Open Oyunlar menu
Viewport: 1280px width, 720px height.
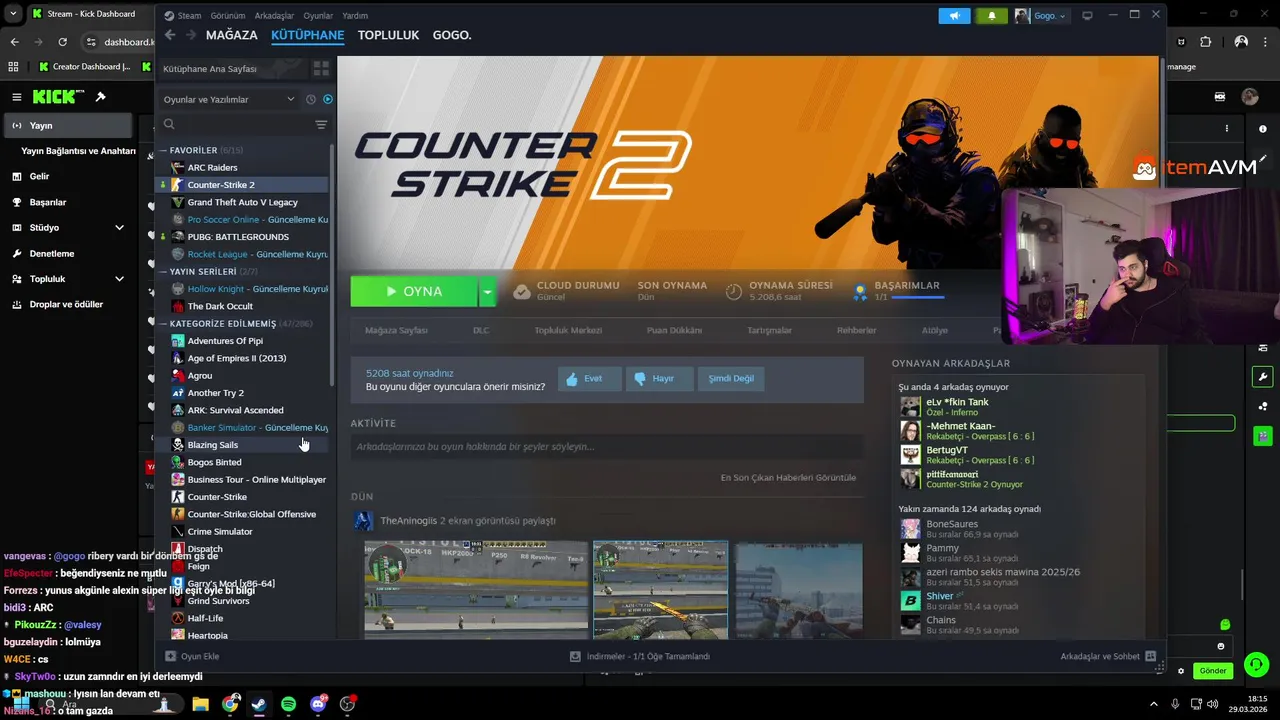pyautogui.click(x=318, y=16)
